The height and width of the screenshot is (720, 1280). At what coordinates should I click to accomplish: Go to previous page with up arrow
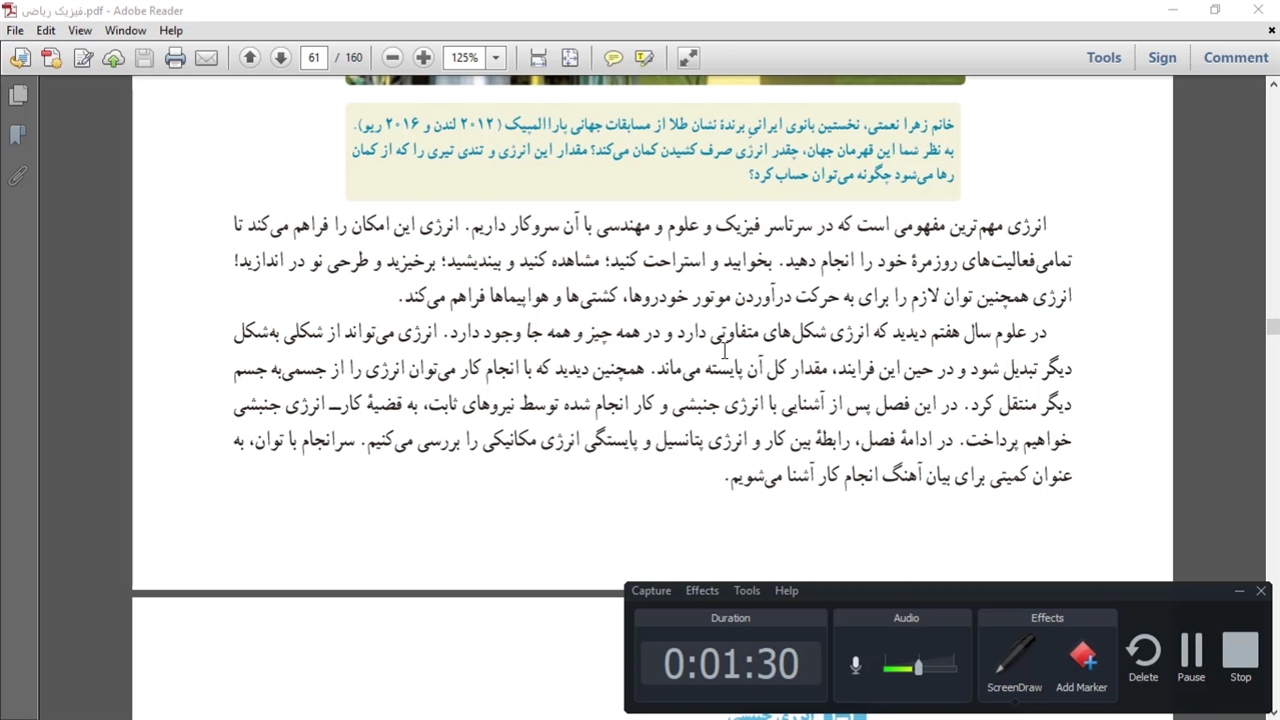coord(250,58)
